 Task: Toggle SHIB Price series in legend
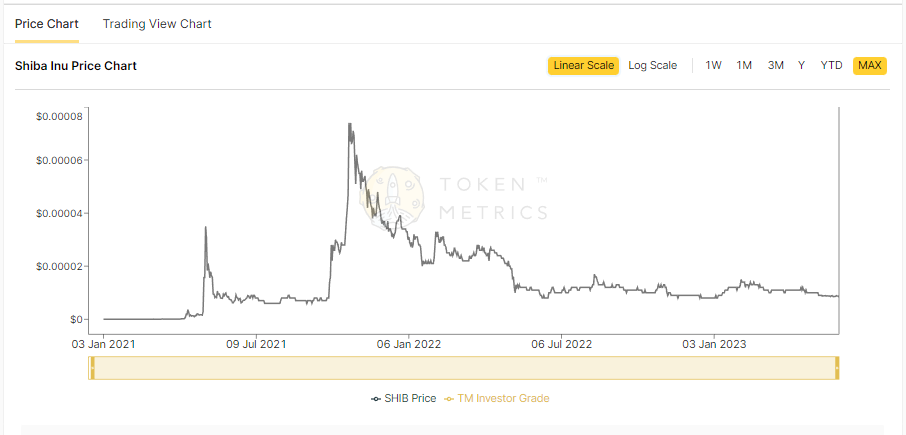click(410, 398)
